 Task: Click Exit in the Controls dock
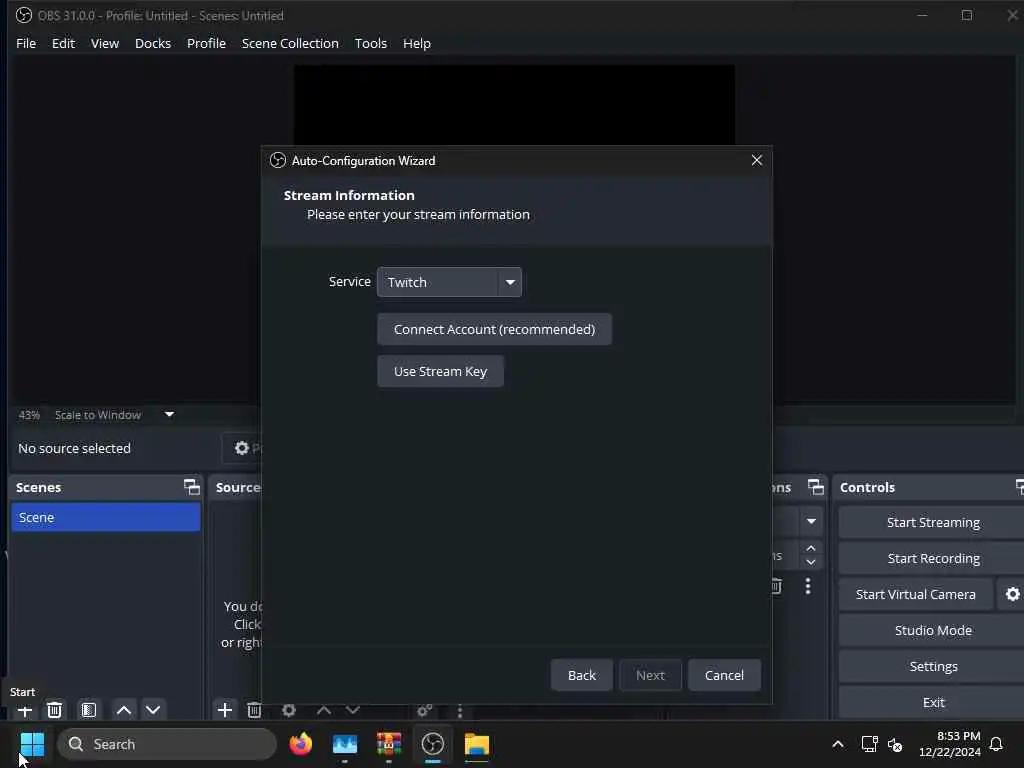click(x=933, y=702)
